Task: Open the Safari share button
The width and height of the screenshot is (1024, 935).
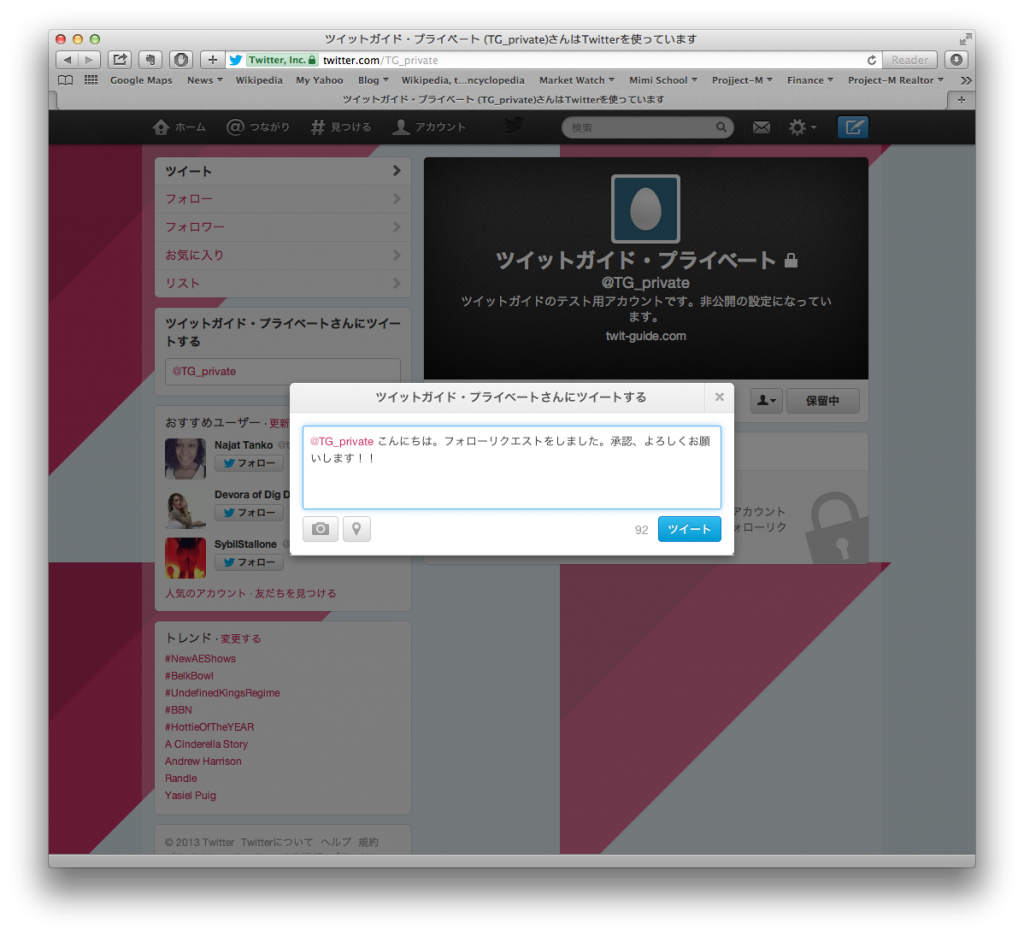Action: [x=120, y=60]
